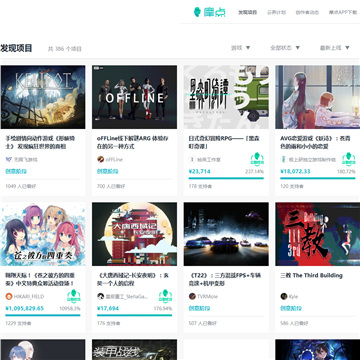This screenshot has height=360, width=360.
Task: Expand the 全部状态 status filter dropdown
Action: coord(285,48)
